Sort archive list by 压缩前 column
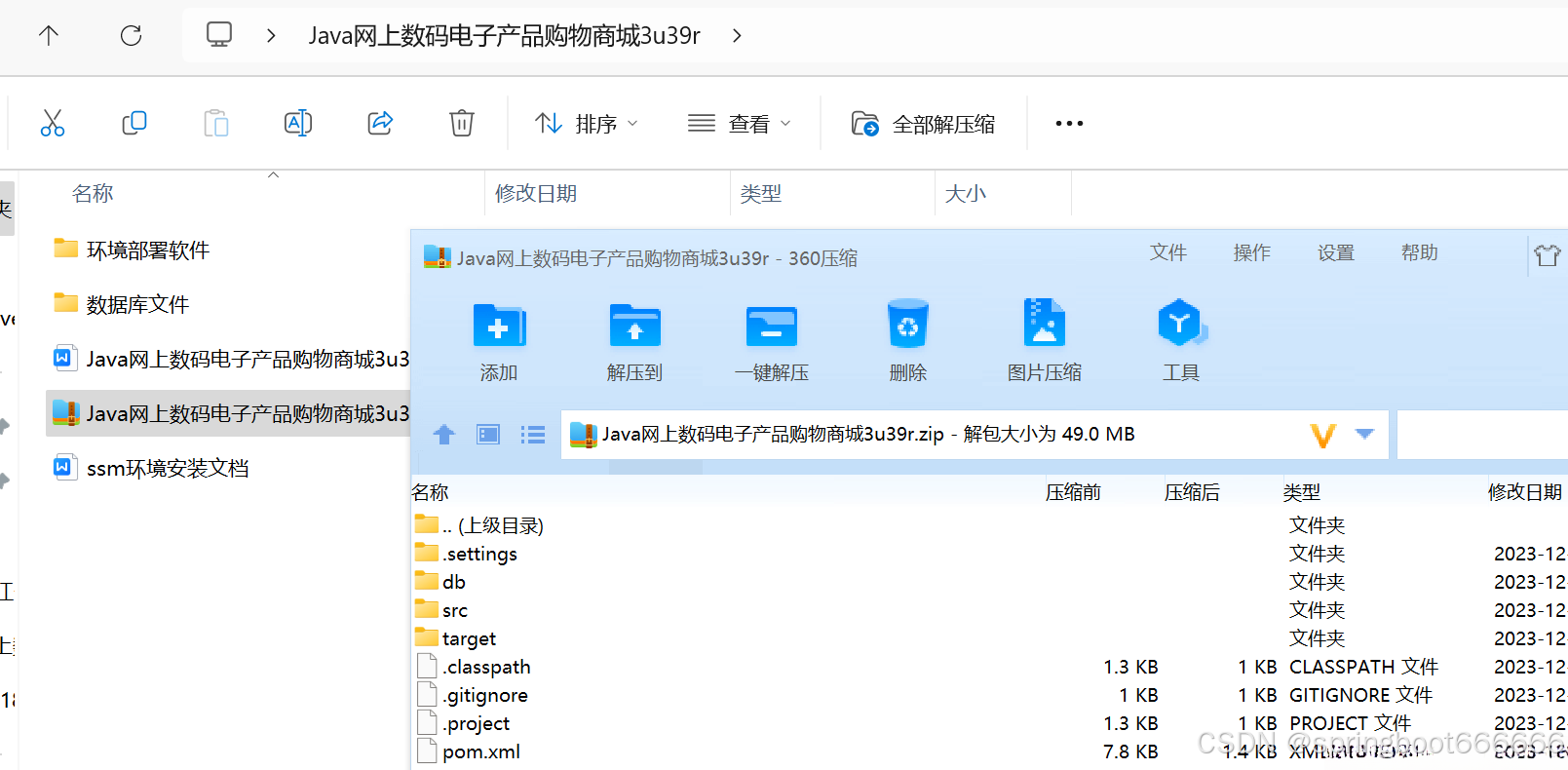 [x=1073, y=492]
